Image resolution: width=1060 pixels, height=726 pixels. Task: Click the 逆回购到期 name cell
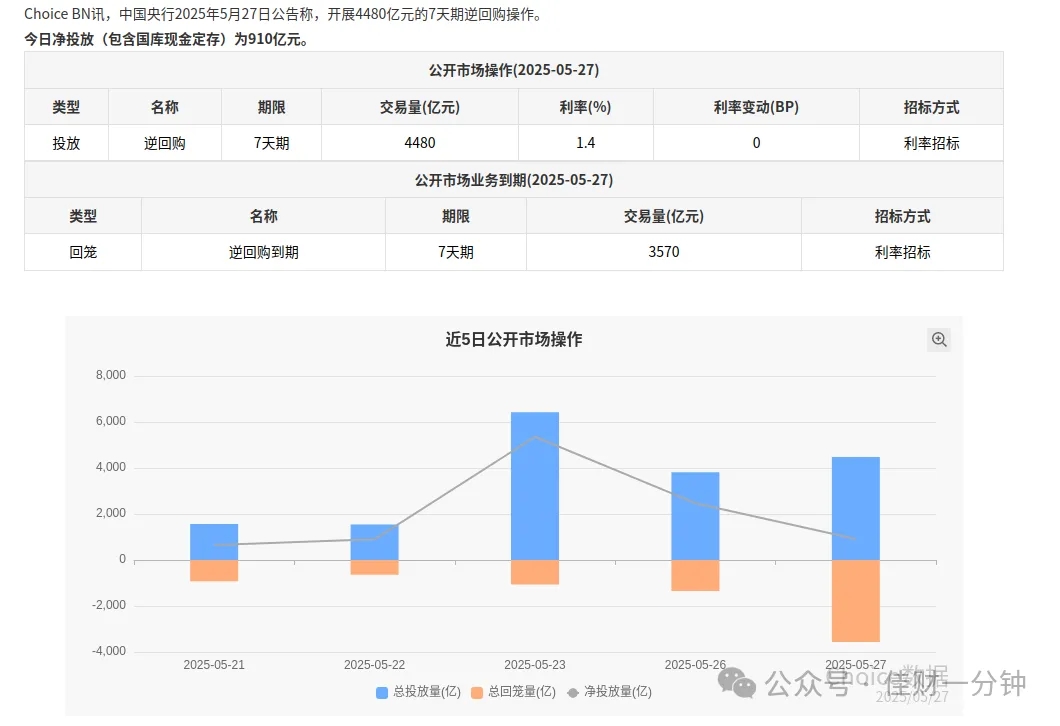coord(264,252)
